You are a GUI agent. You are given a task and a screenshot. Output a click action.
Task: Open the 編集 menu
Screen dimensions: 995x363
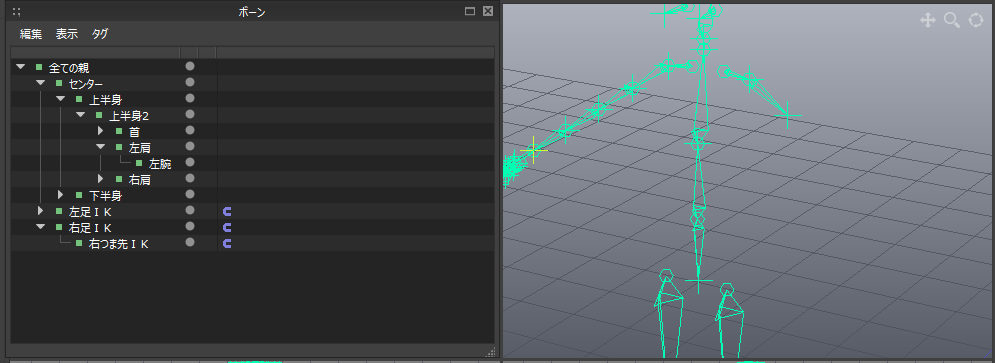pos(31,34)
